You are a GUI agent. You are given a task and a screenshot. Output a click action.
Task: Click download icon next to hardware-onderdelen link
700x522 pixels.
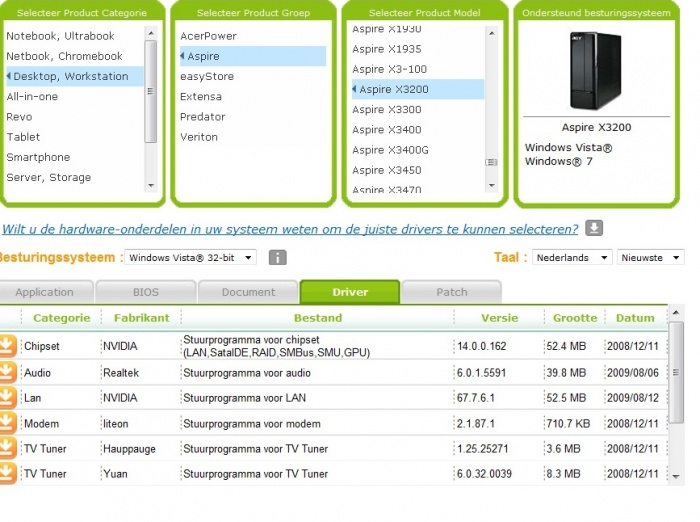click(x=594, y=228)
